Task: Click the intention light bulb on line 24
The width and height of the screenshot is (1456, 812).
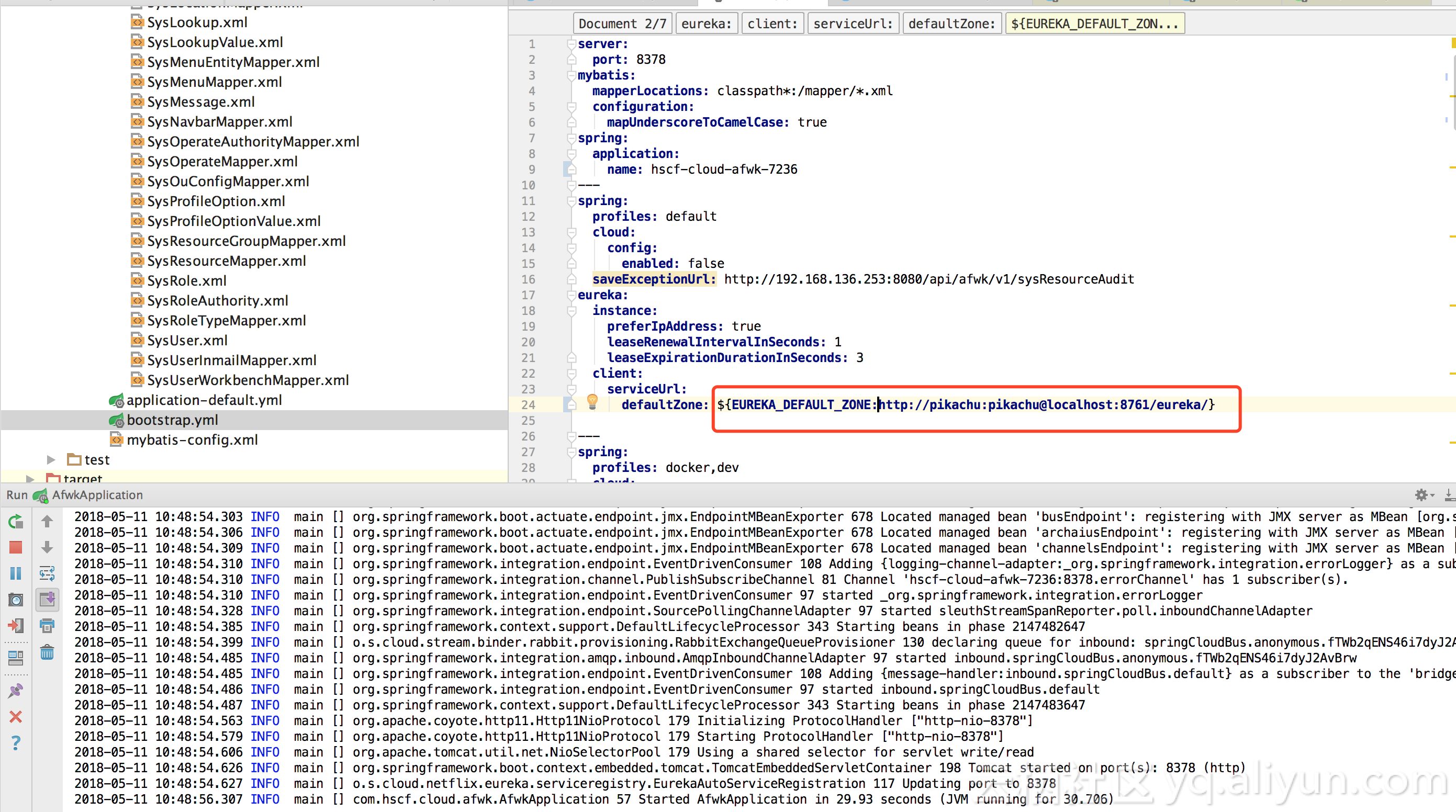Action: pos(592,401)
